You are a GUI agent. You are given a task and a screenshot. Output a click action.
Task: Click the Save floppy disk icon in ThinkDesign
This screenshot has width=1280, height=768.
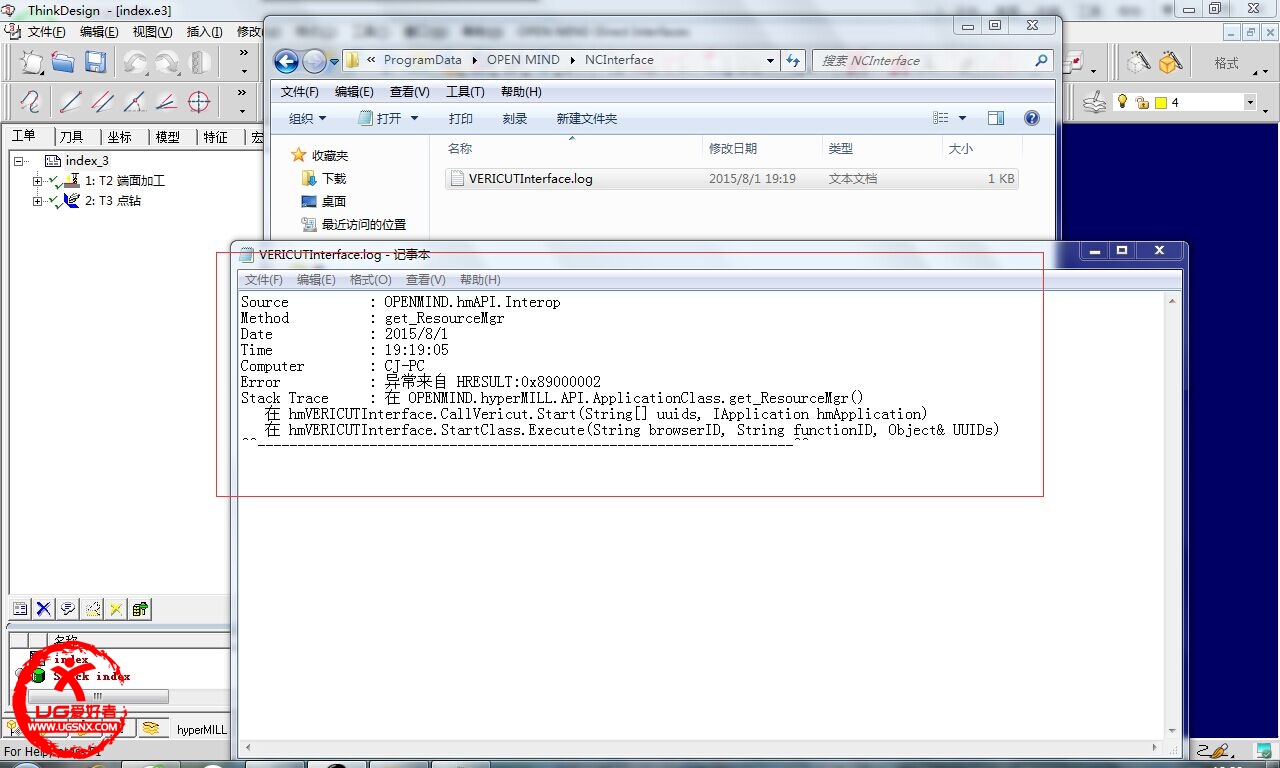pyautogui.click(x=95, y=62)
